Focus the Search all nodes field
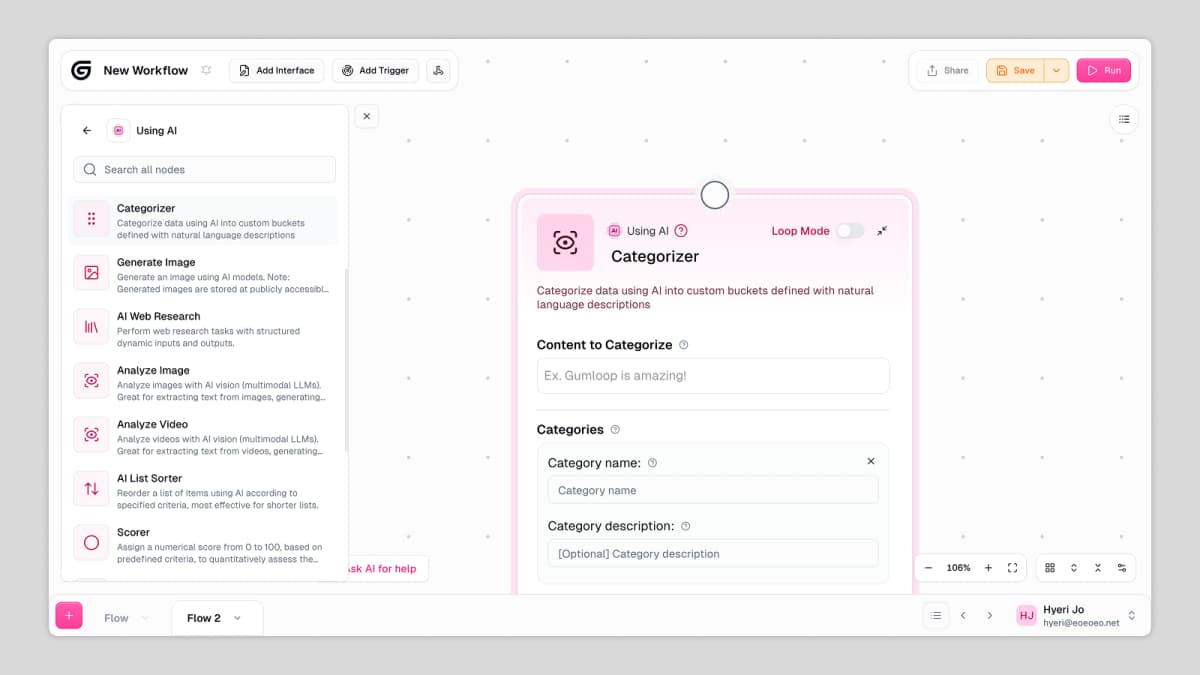Image resolution: width=1200 pixels, height=675 pixels. (204, 169)
